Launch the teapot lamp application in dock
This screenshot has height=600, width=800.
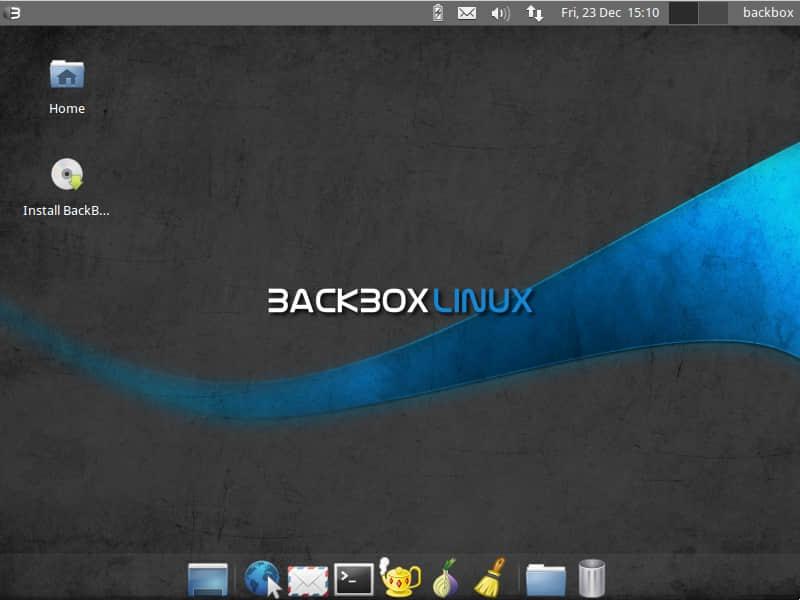point(401,579)
